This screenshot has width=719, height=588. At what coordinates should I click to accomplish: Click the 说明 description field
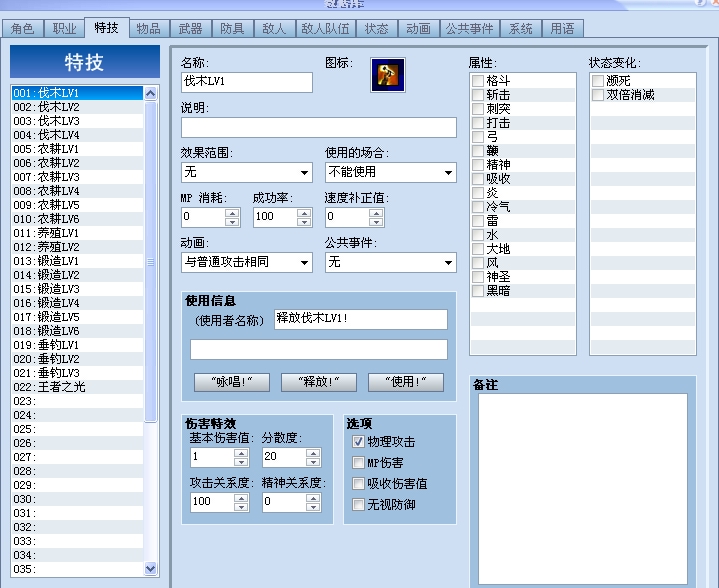[x=319, y=128]
